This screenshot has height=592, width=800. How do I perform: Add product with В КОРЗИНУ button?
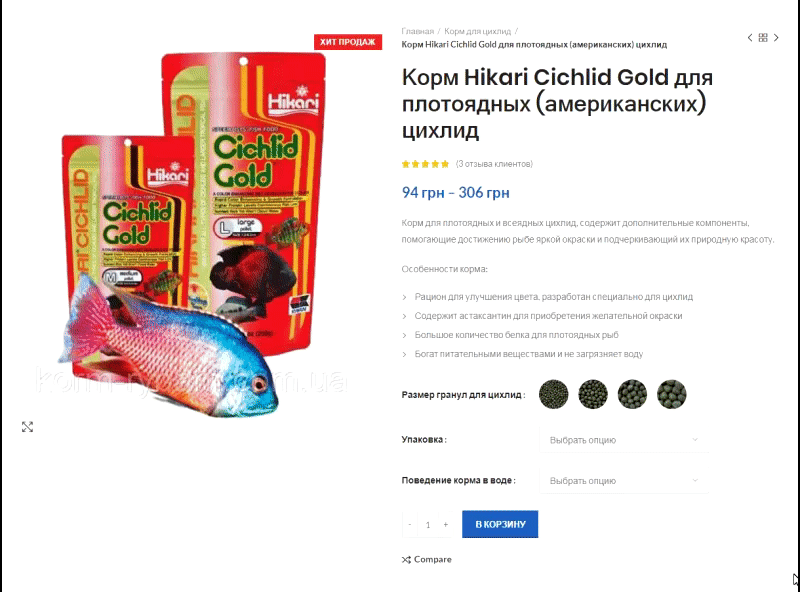pyautogui.click(x=500, y=524)
